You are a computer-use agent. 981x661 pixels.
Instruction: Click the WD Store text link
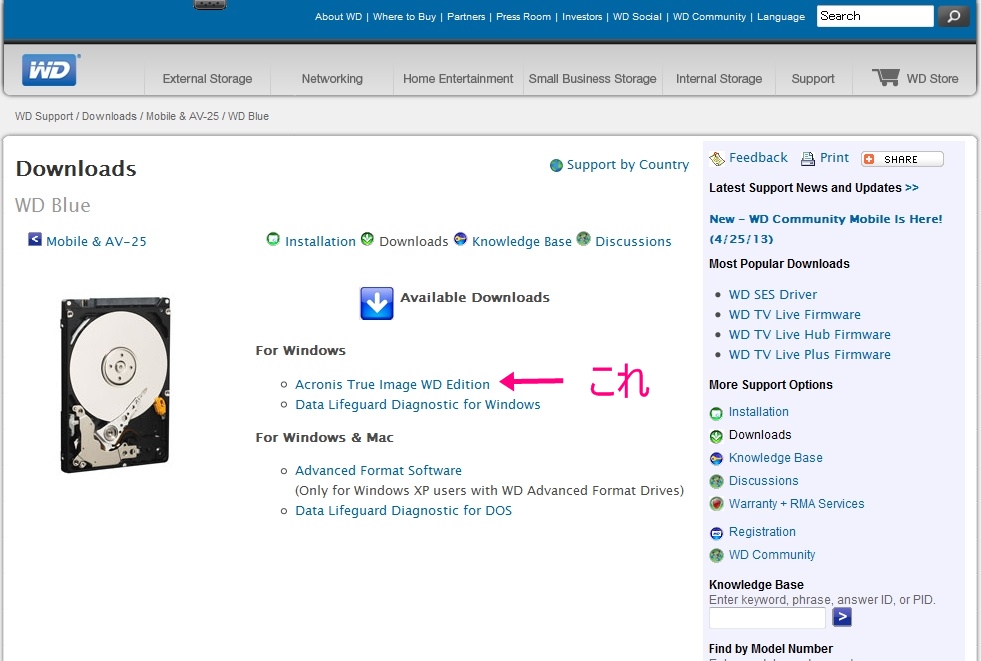point(932,79)
